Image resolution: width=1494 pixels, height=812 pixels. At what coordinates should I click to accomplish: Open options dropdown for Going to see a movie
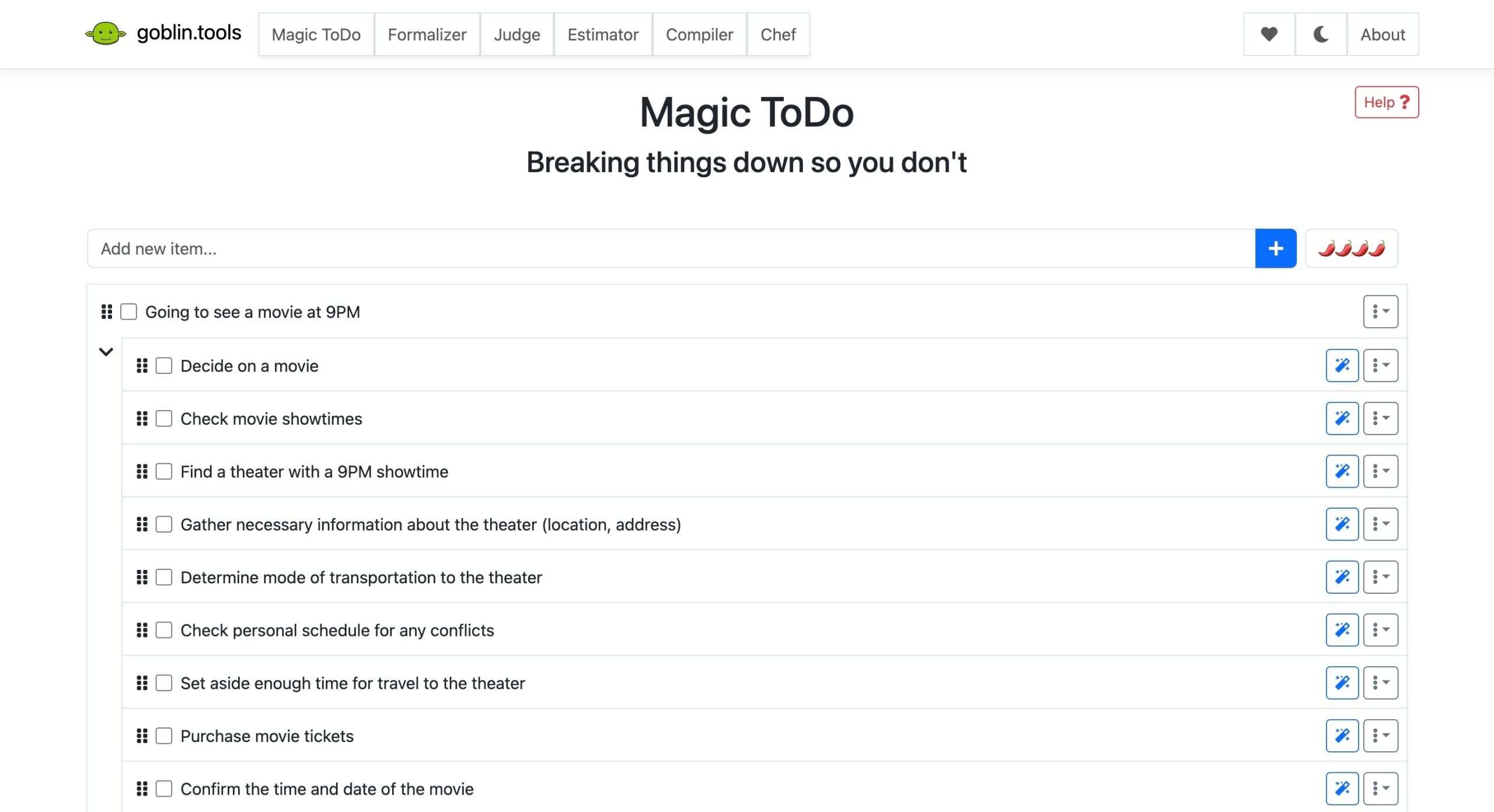point(1380,312)
